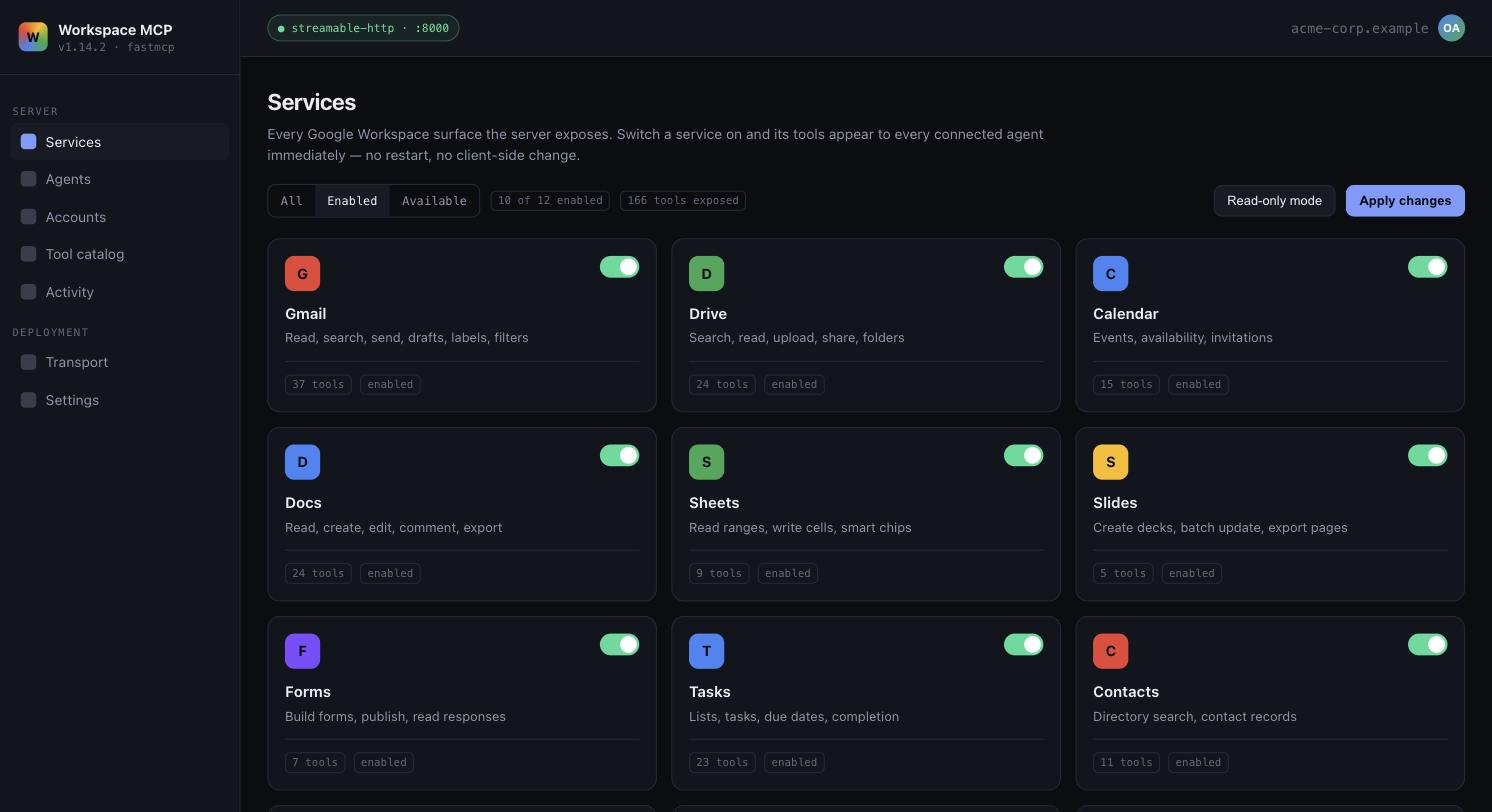Click the acme-corp.example domain label

click(1359, 28)
